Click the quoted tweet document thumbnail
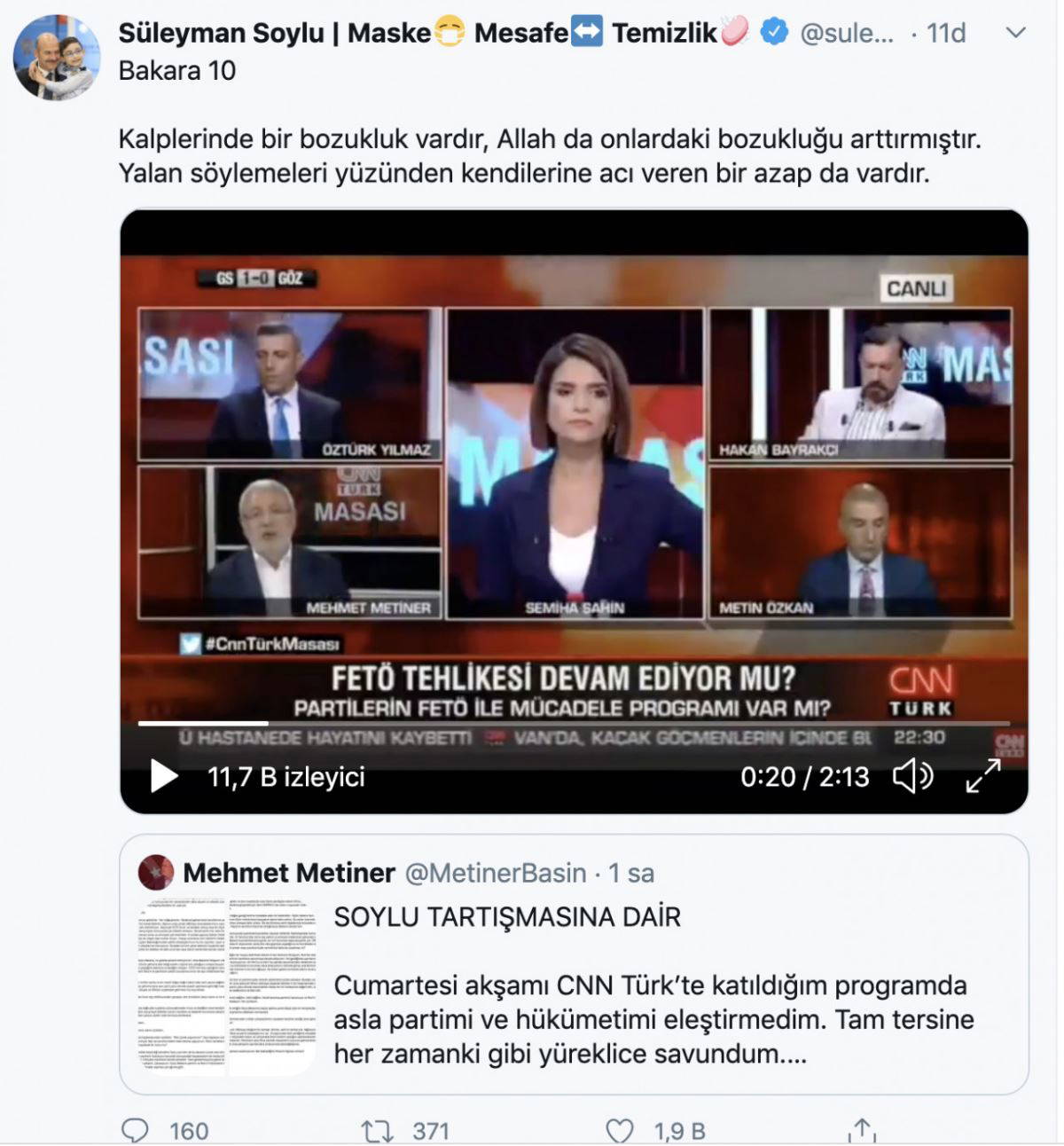The width and height of the screenshot is (1064, 1146). pyautogui.click(x=227, y=986)
